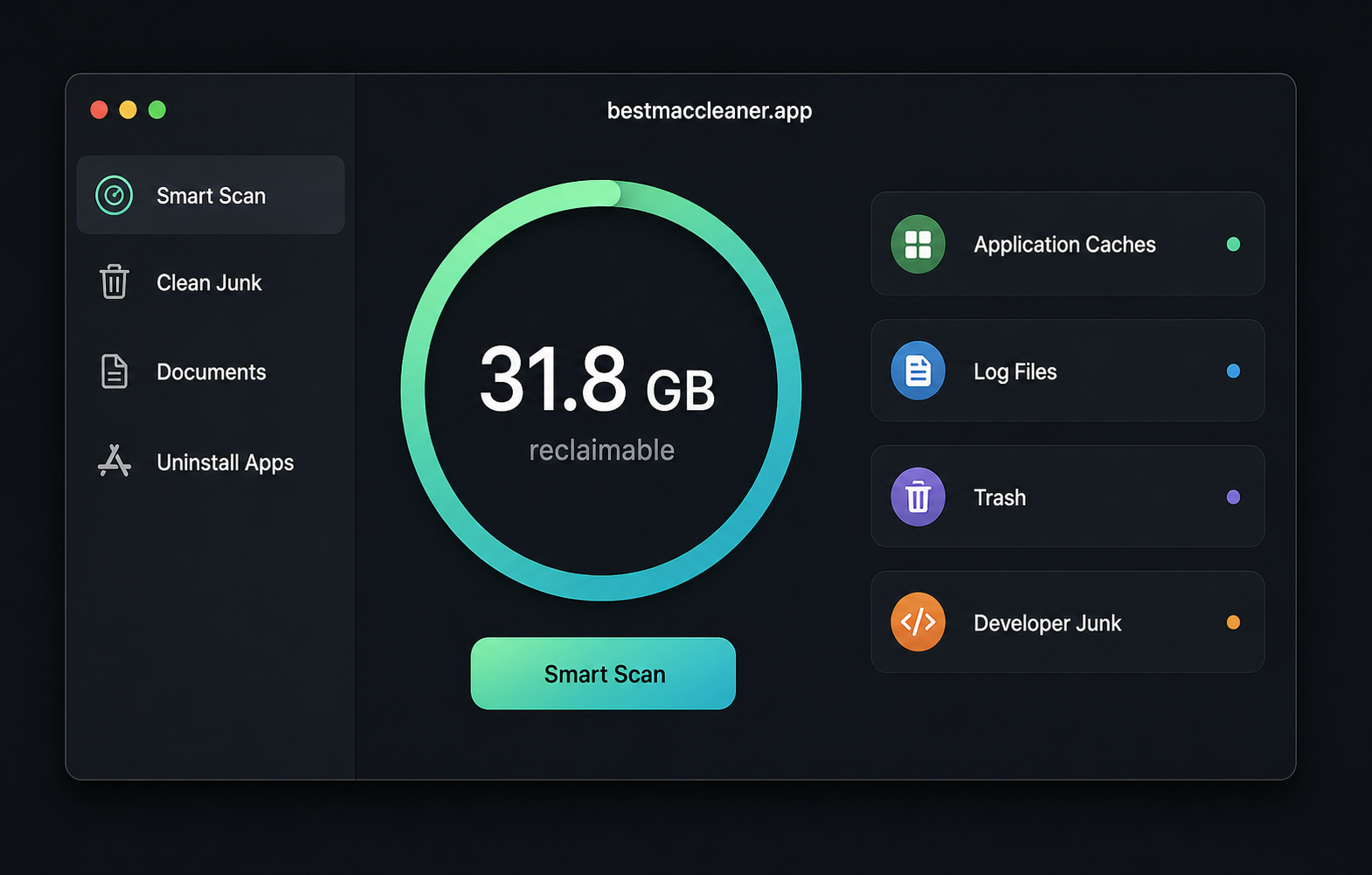
Task: Click the green Application Caches grid icon
Action: pos(918,244)
